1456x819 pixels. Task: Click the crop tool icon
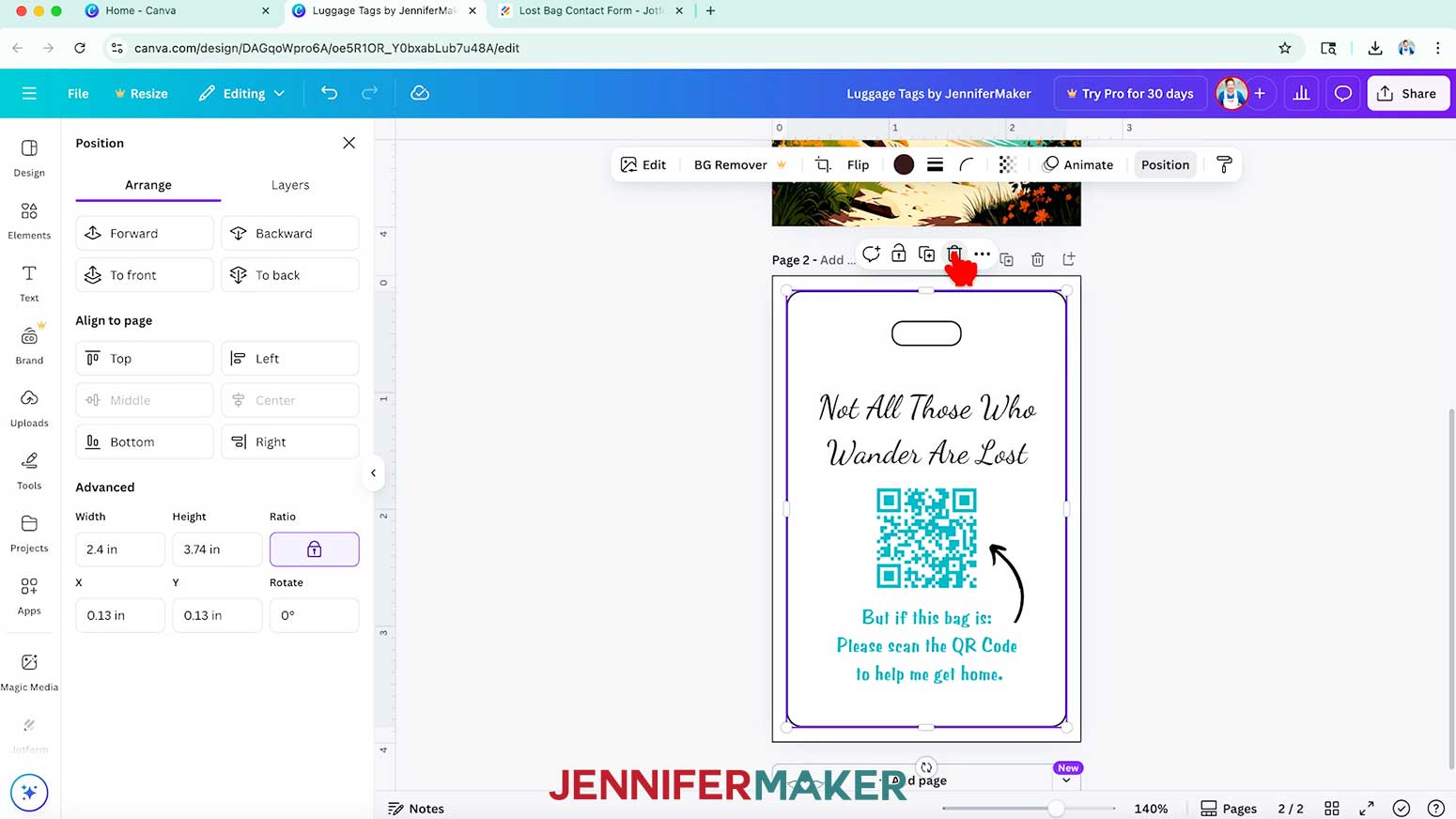tap(823, 164)
